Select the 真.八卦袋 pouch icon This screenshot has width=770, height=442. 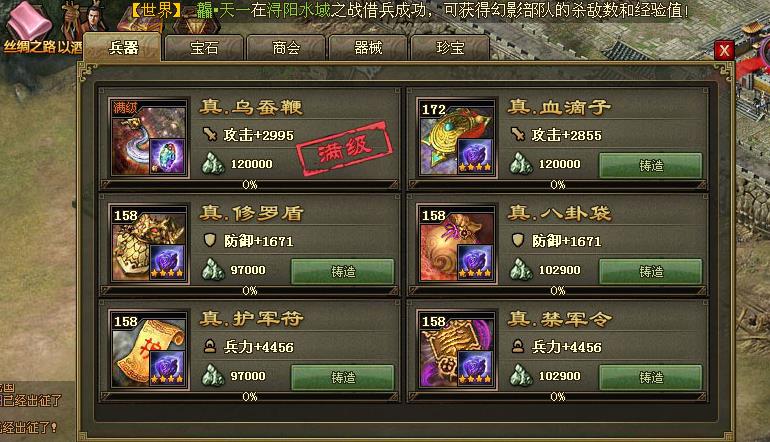pos(457,244)
